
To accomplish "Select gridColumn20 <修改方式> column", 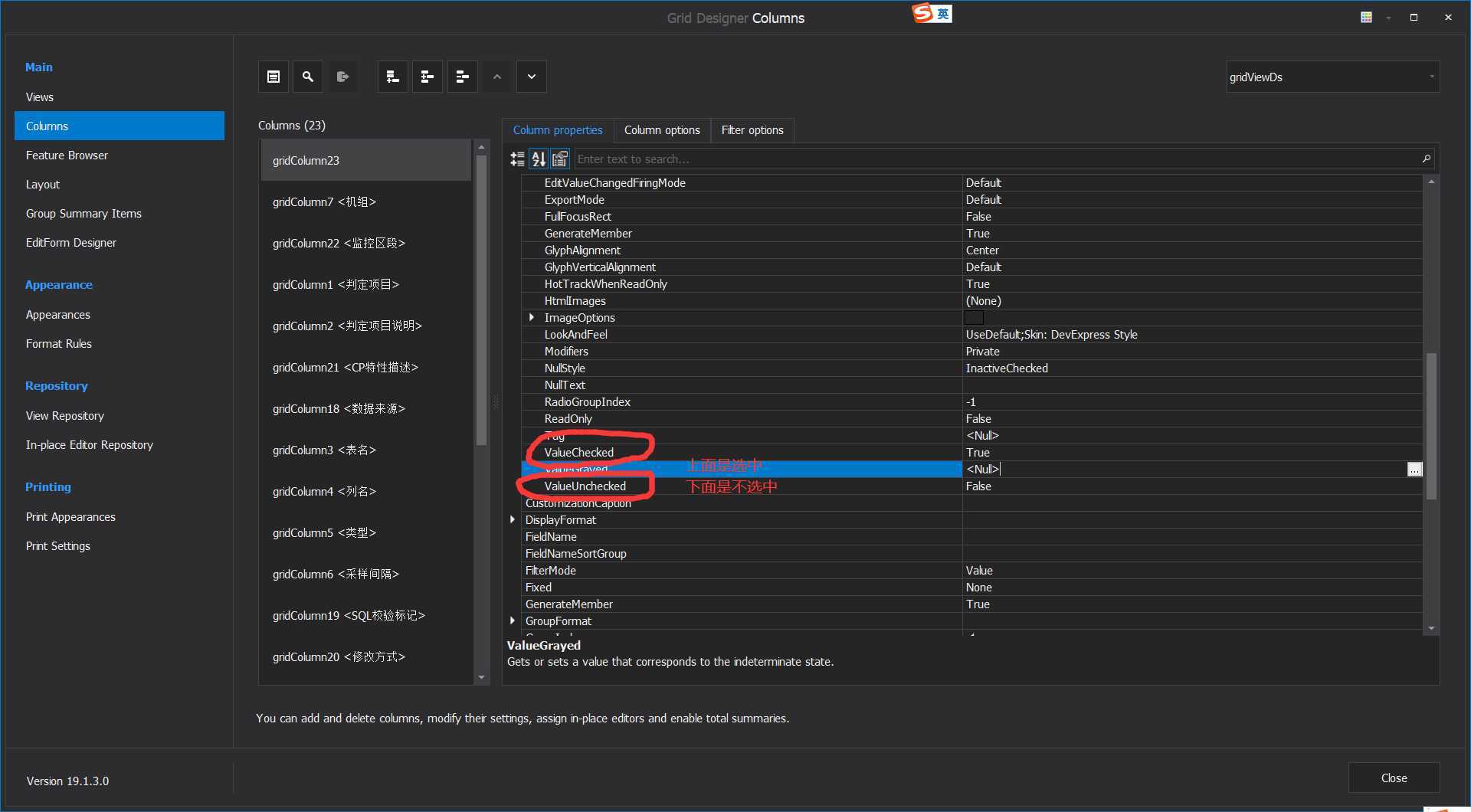I will coord(366,656).
